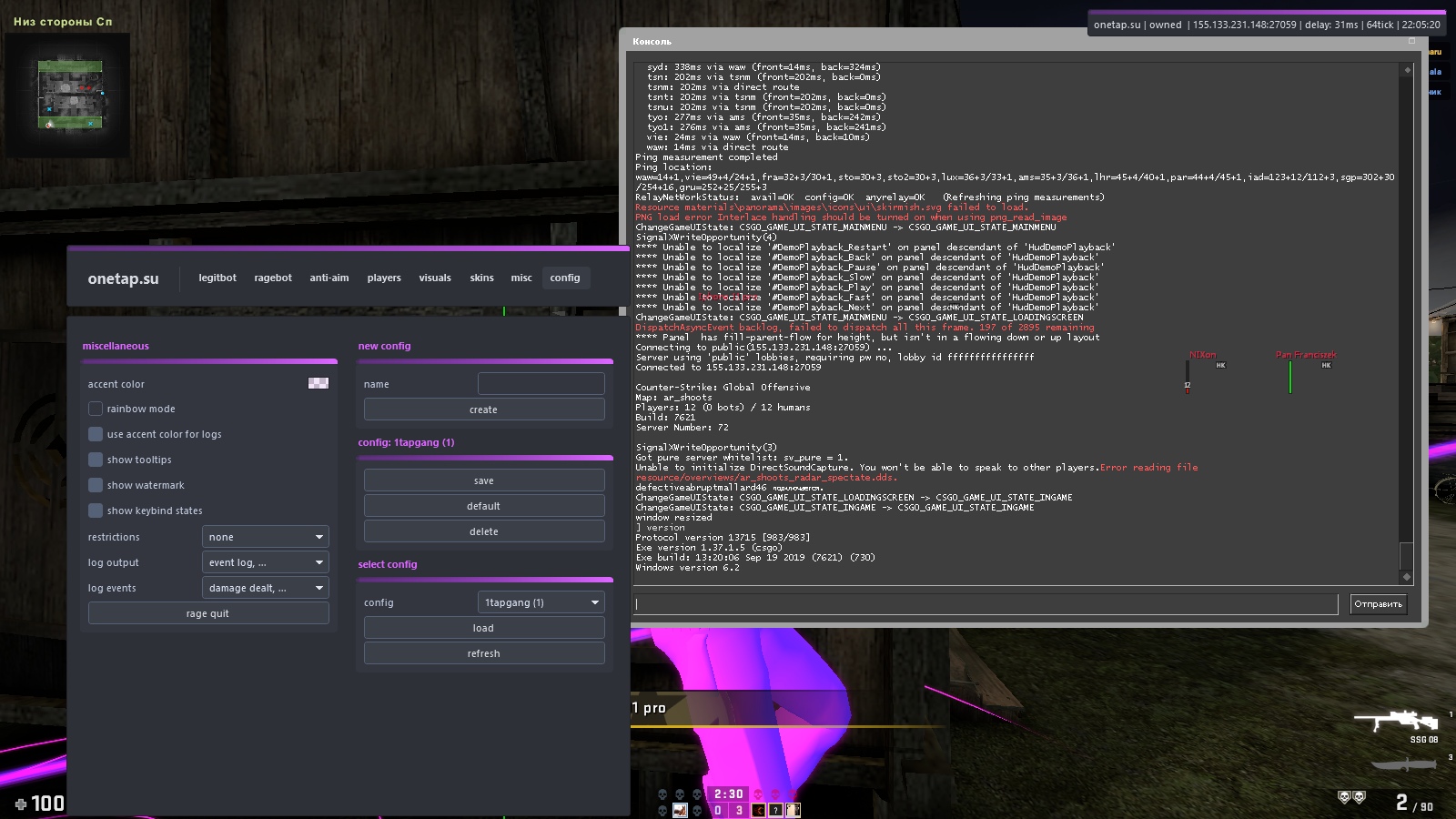Click the console scroll-down diamond arrow
The height and width of the screenshot is (819, 1456).
[x=1407, y=577]
